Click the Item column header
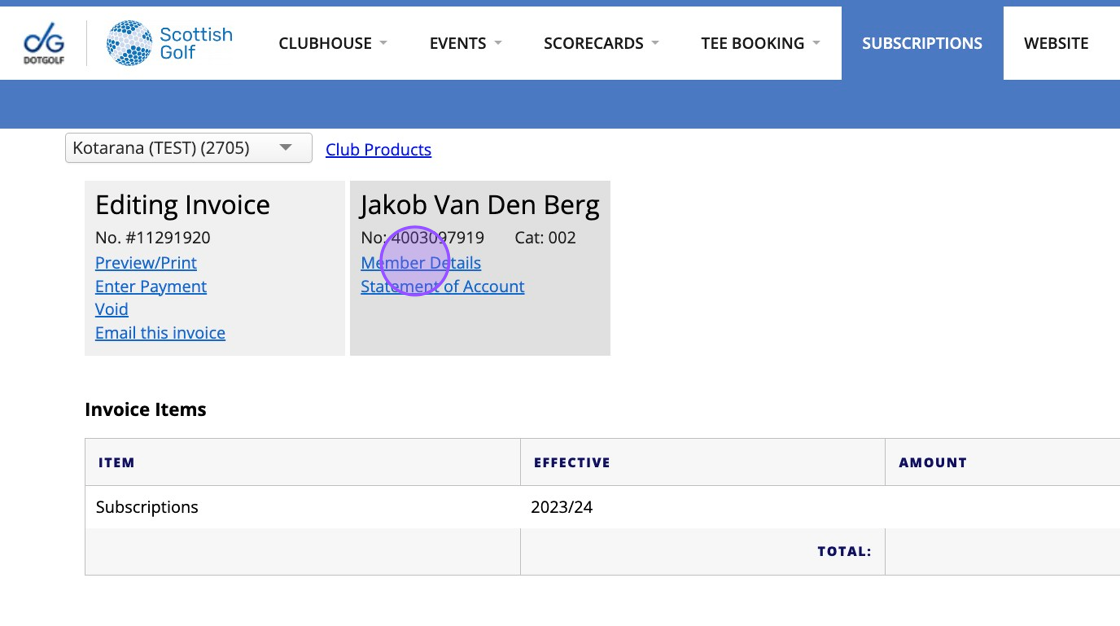Image resolution: width=1120 pixels, height=626 pixels. (116, 463)
